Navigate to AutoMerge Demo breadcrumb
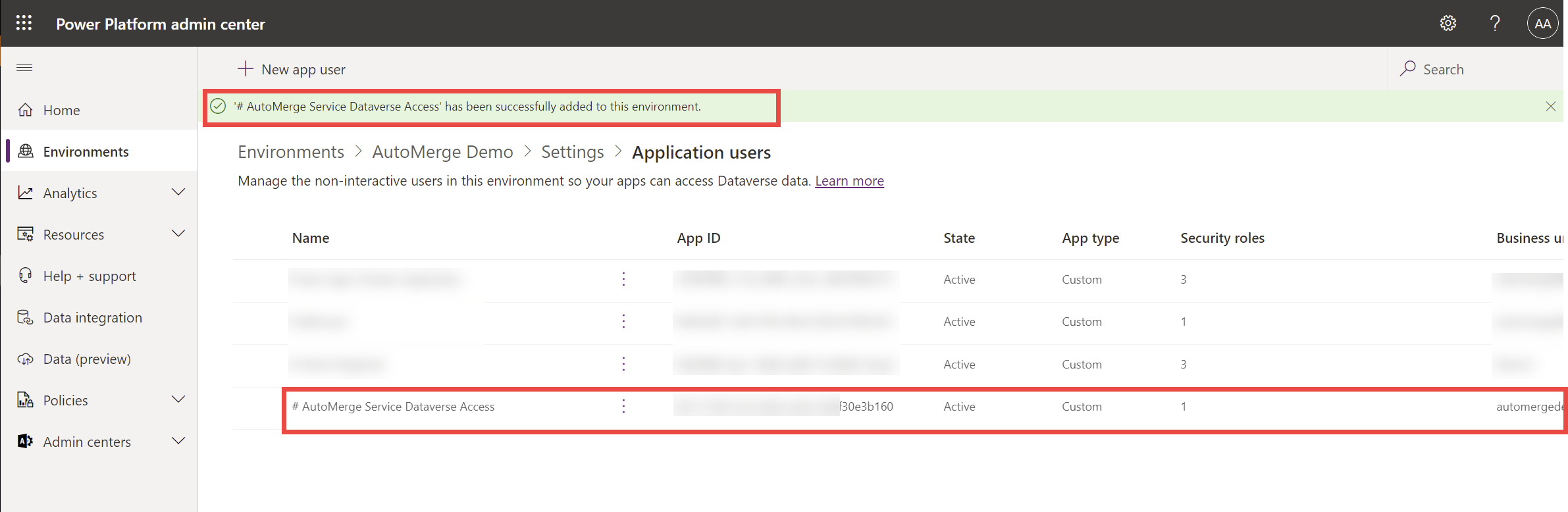The image size is (1568, 512). (x=442, y=152)
